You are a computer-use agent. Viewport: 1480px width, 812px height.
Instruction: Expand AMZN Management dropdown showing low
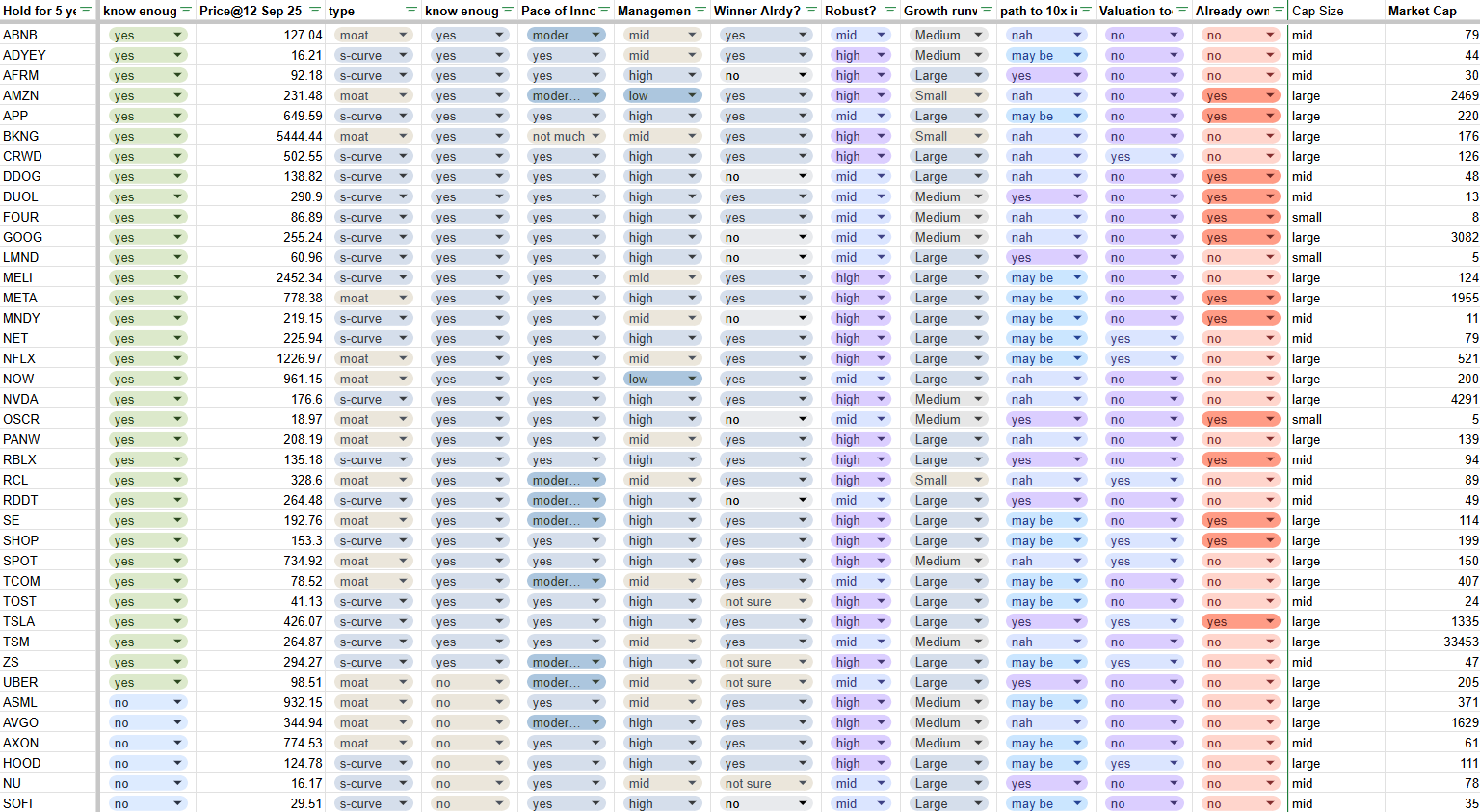[x=692, y=95]
